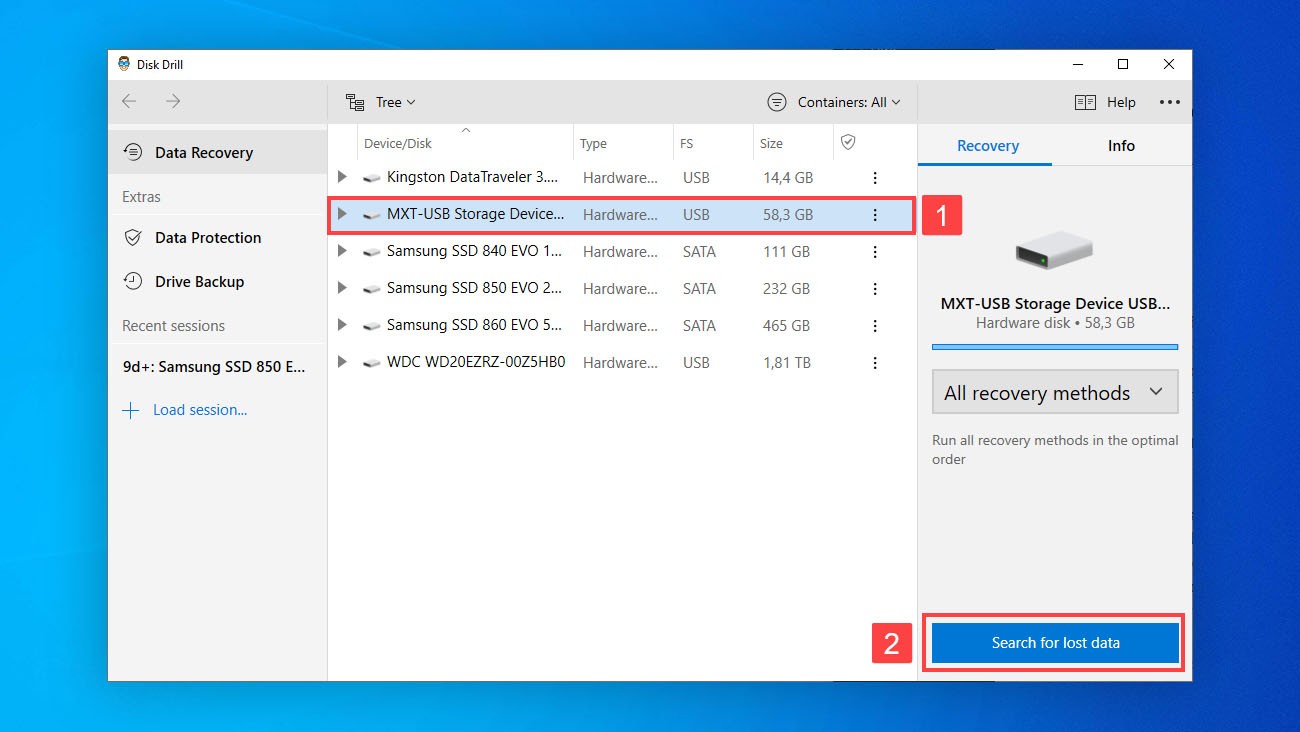Click Search for lost data button
The height and width of the screenshot is (732, 1300).
click(1055, 643)
